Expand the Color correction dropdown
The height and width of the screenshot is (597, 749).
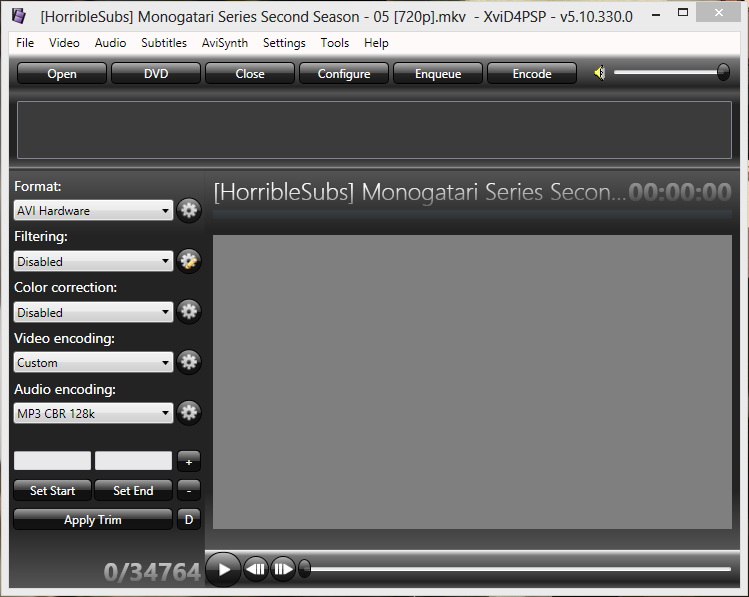[93, 312]
